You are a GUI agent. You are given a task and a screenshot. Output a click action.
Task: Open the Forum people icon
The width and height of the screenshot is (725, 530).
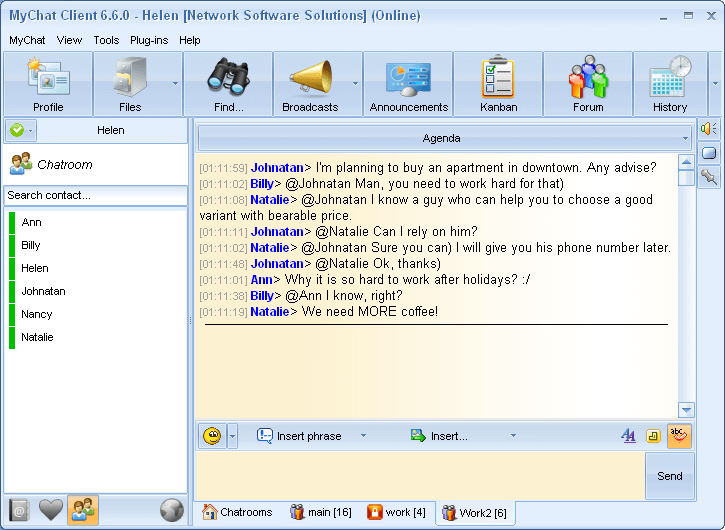[588, 83]
